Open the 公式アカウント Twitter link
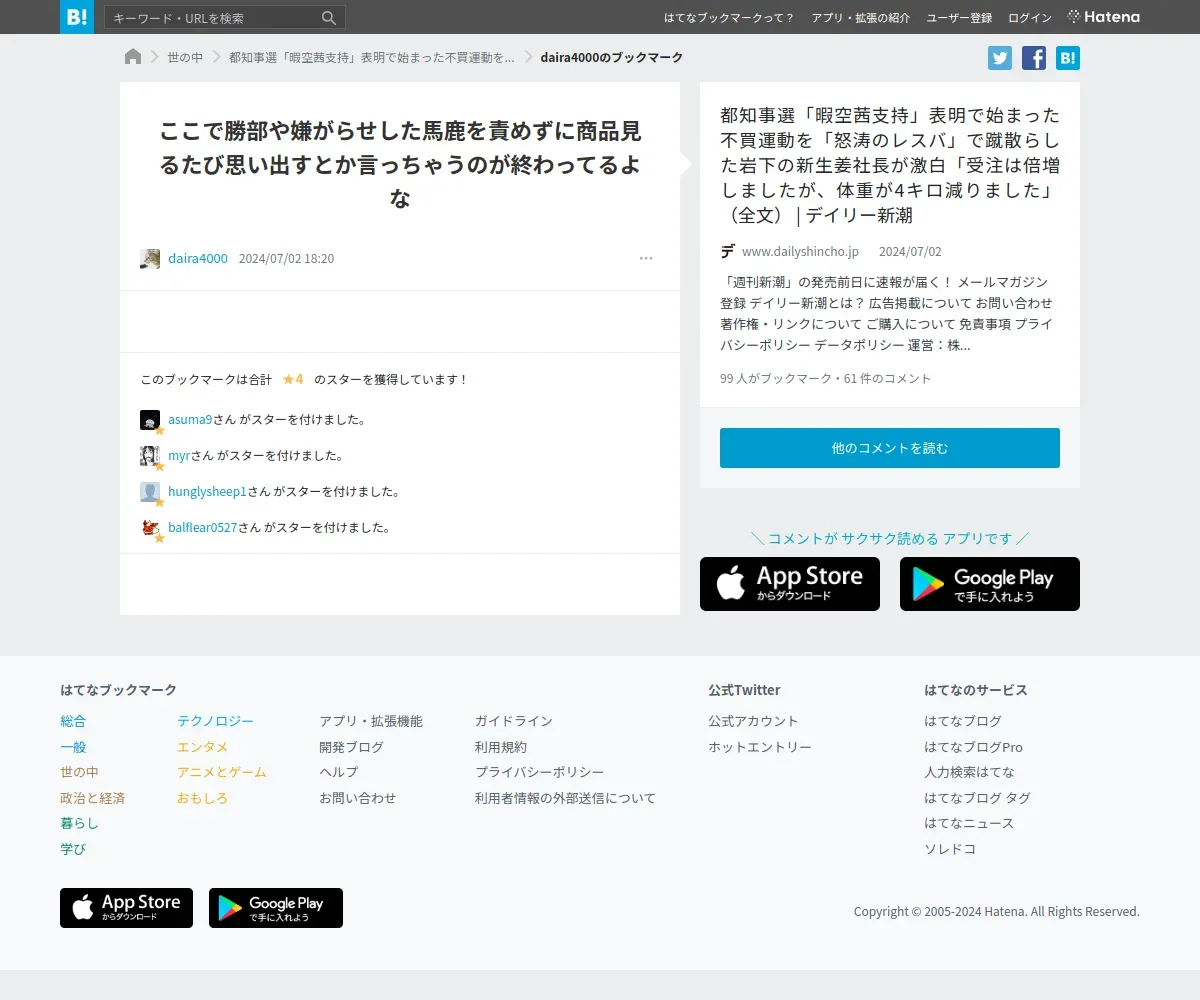Screen dimensions: 1200x1000 coord(753,721)
